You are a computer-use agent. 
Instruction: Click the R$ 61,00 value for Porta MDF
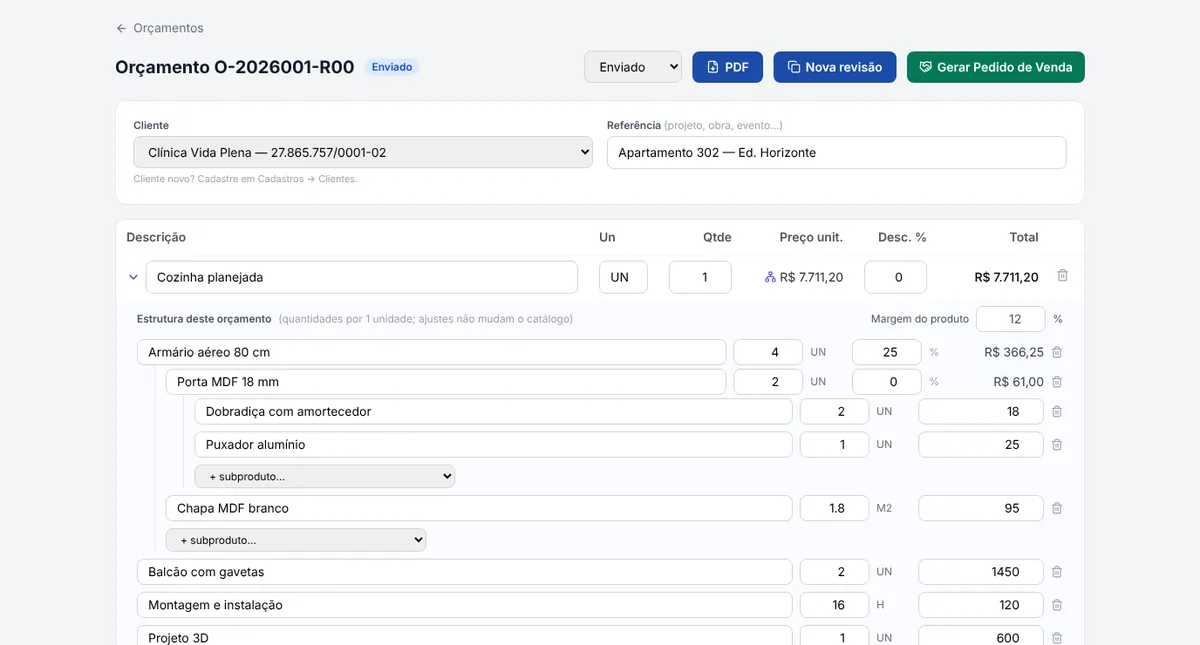click(1019, 382)
